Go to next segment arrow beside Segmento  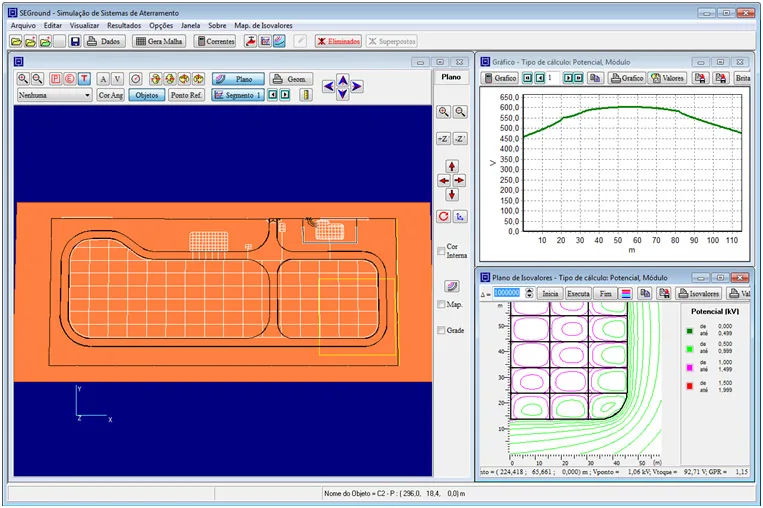pyautogui.click(x=285, y=95)
